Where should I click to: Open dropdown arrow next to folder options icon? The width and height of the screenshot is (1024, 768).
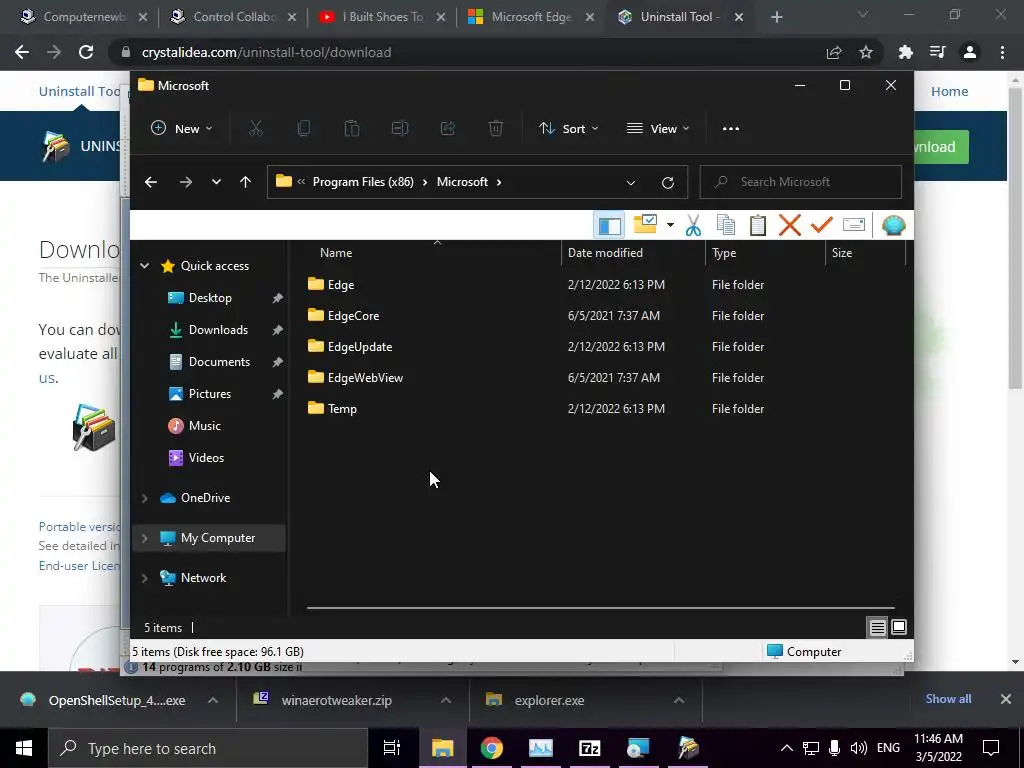click(670, 225)
